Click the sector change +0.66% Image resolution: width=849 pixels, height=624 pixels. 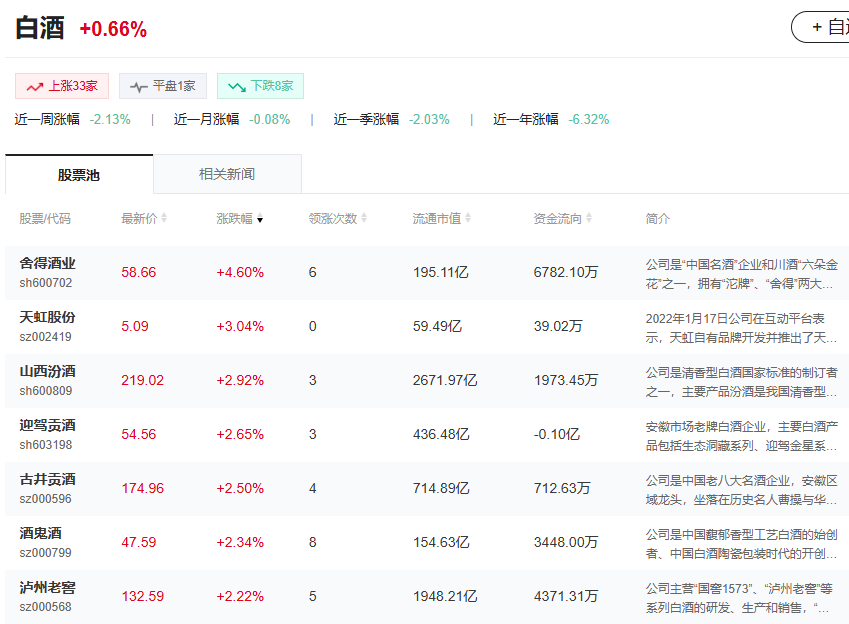point(113,29)
